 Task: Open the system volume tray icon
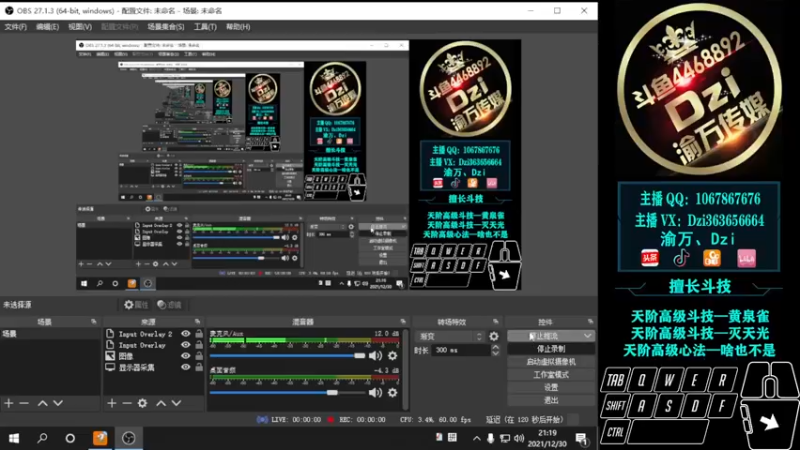(519, 438)
